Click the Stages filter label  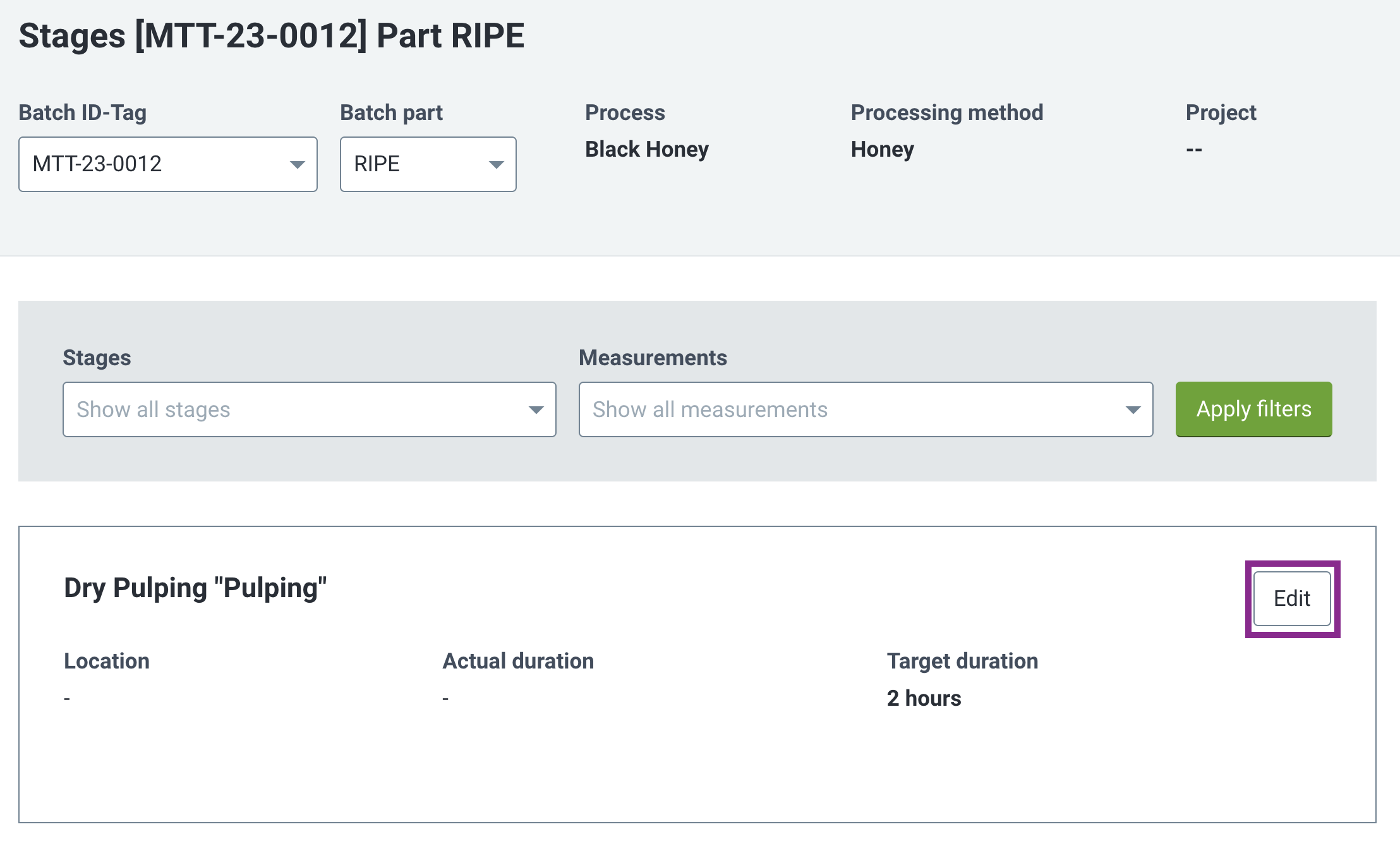click(97, 358)
